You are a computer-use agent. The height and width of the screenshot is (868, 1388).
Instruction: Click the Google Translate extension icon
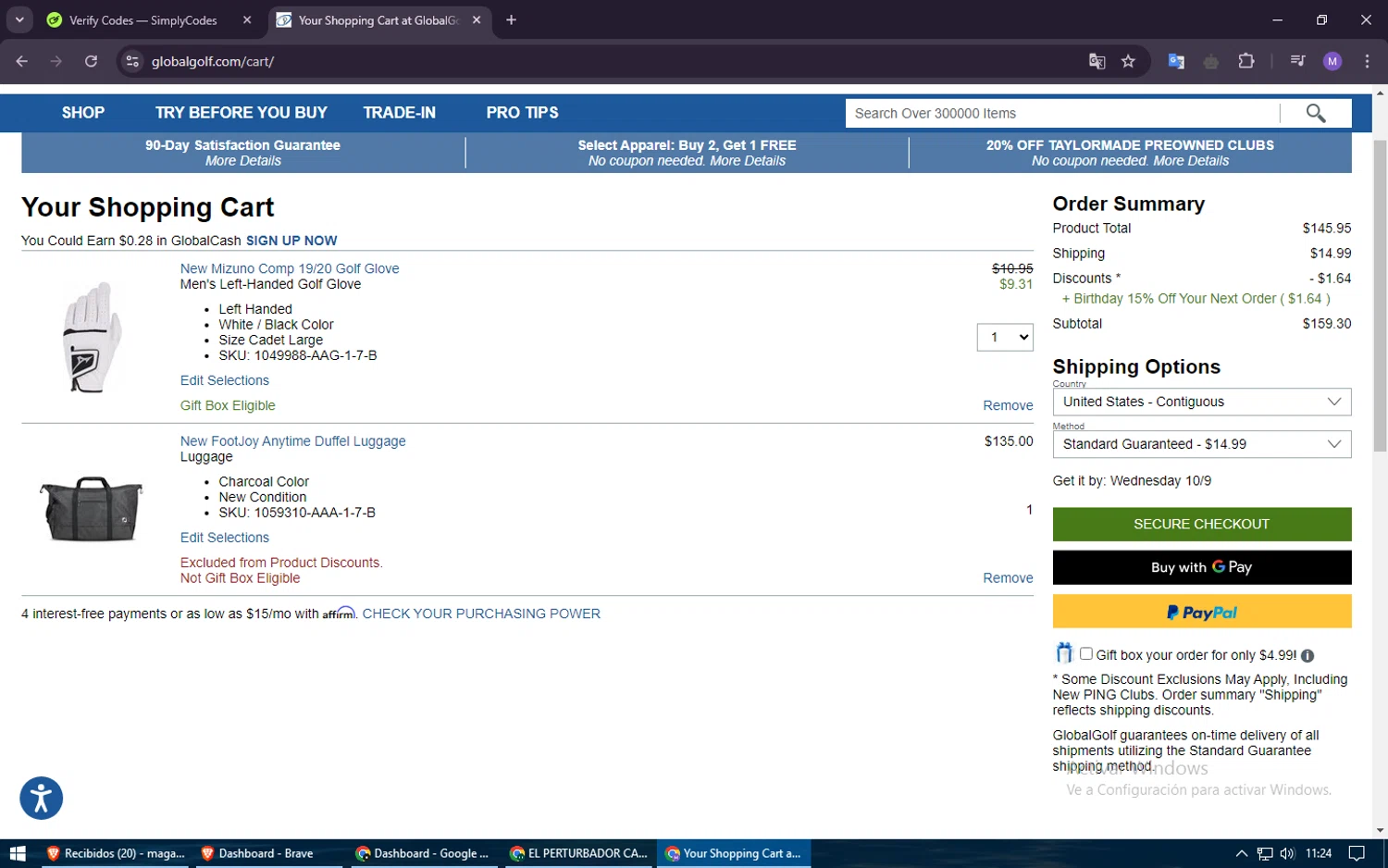click(1176, 61)
